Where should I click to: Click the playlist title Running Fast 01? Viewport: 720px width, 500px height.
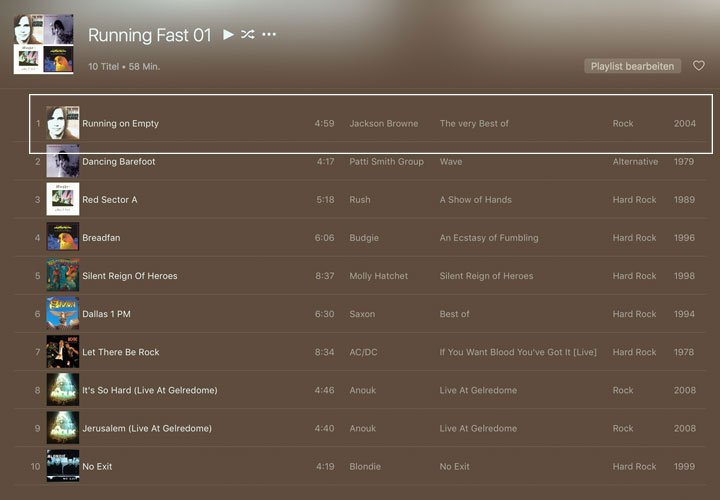[149, 35]
